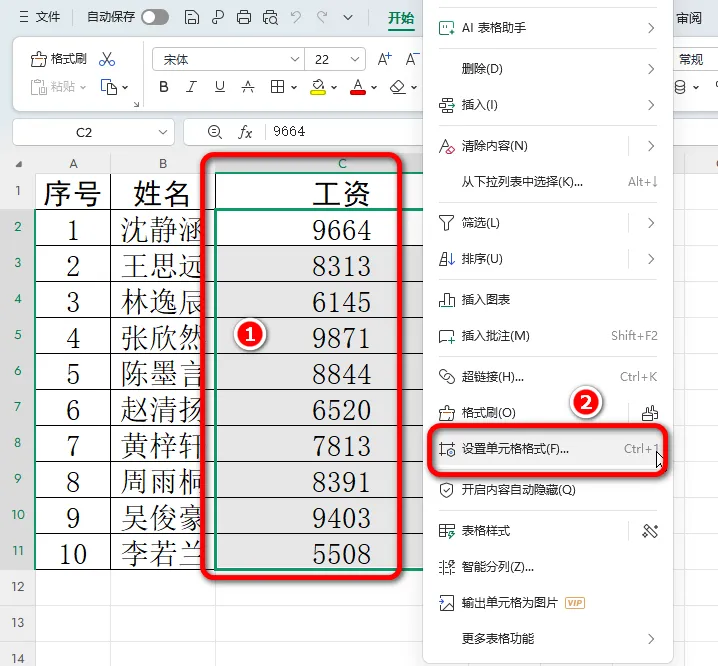Choose 输出单元格为图片 menu entry
Image resolution: width=718 pixels, height=666 pixels.
point(547,603)
